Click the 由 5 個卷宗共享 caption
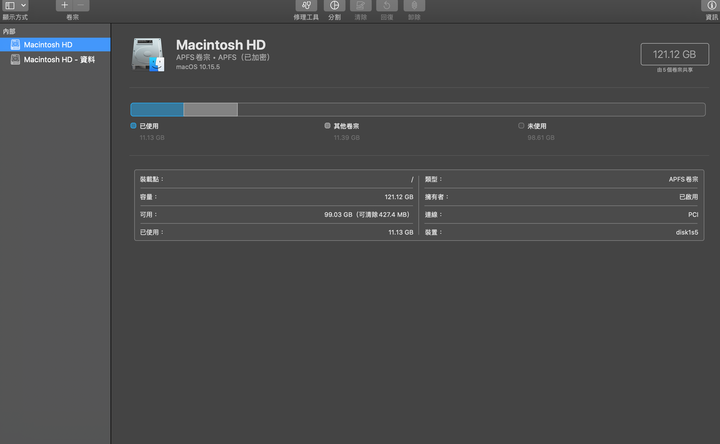The height and width of the screenshot is (444, 720). [x=675, y=70]
